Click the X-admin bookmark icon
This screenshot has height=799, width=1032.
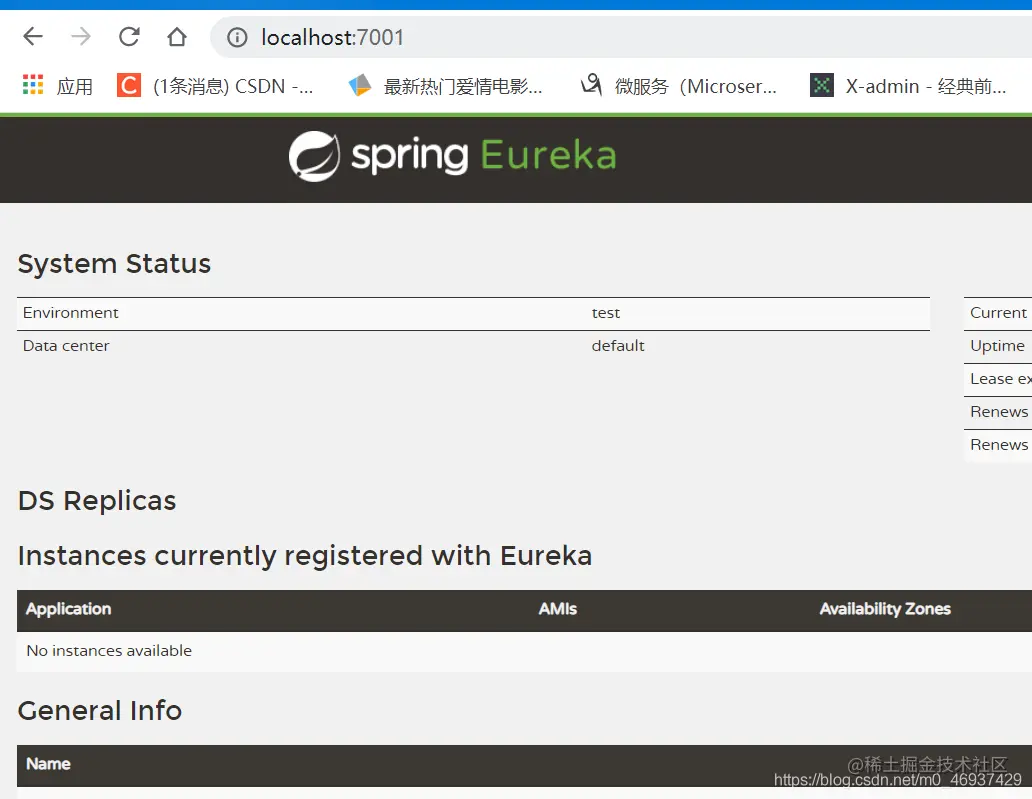coord(821,85)
